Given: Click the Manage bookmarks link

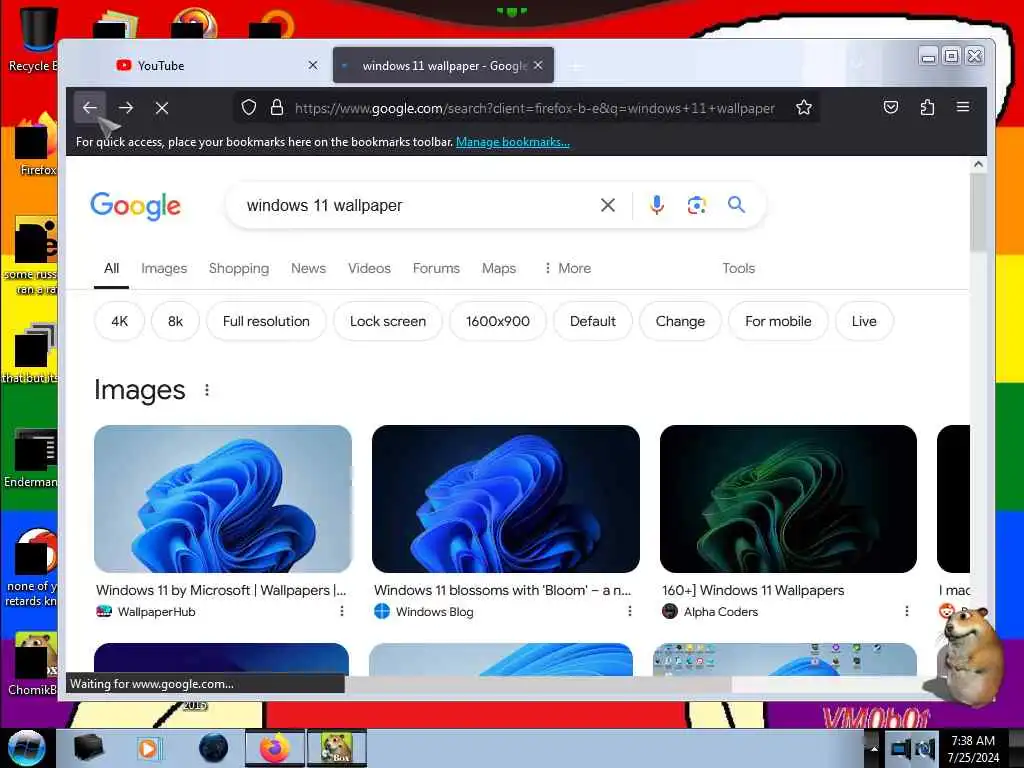Looking at the screenshot, I should 513,142.
